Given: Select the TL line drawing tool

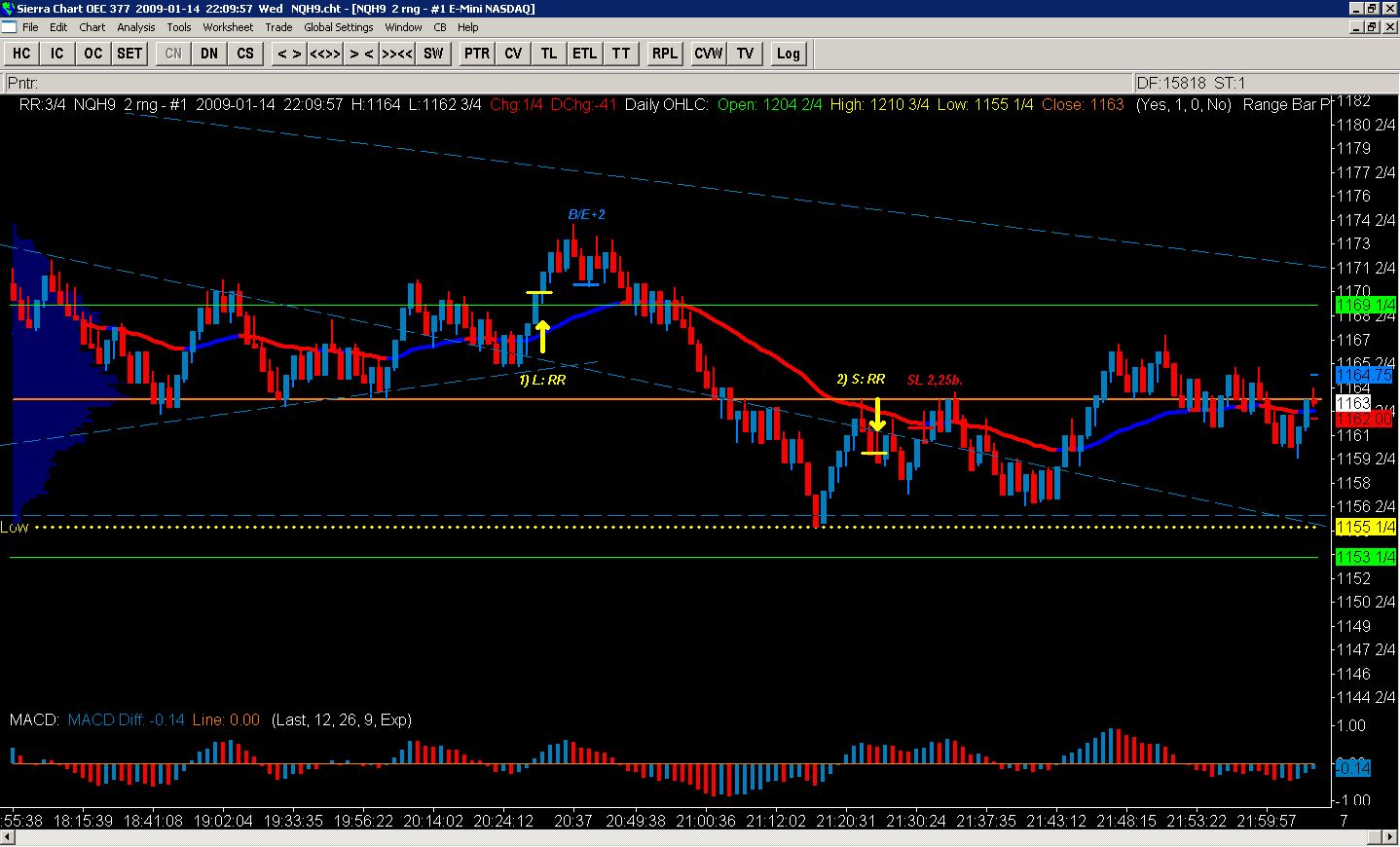Looking at the screenshot, I should tap(549, 54).
